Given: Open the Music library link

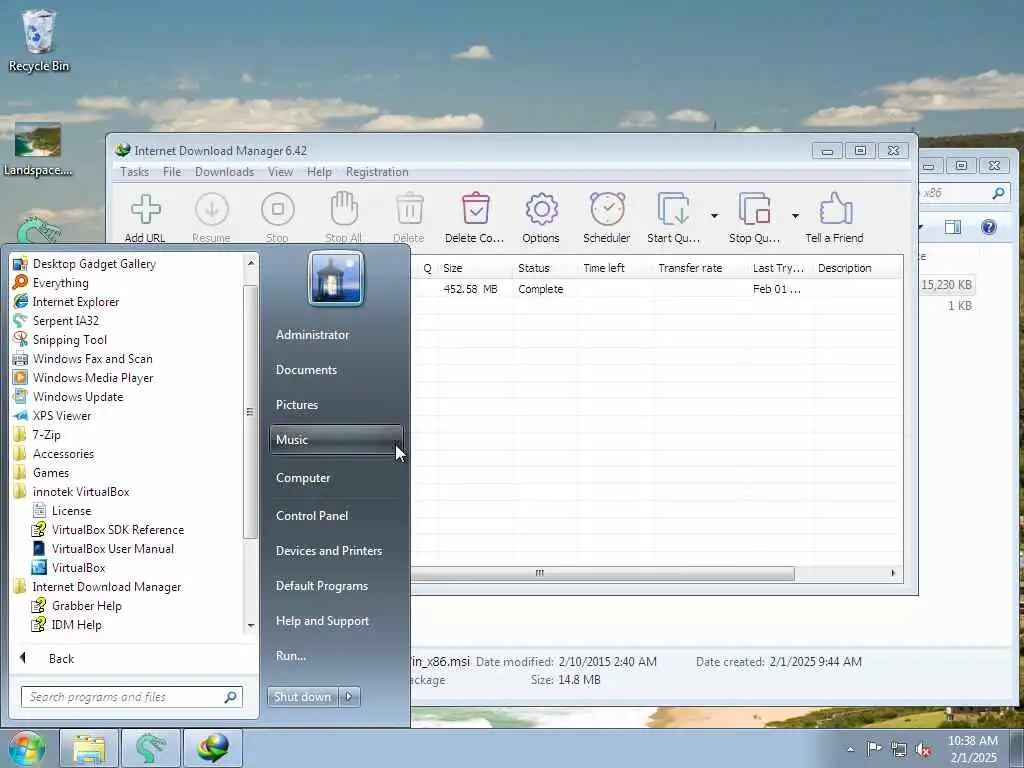Looking at the screenshot, I should [x=336, y=440].
